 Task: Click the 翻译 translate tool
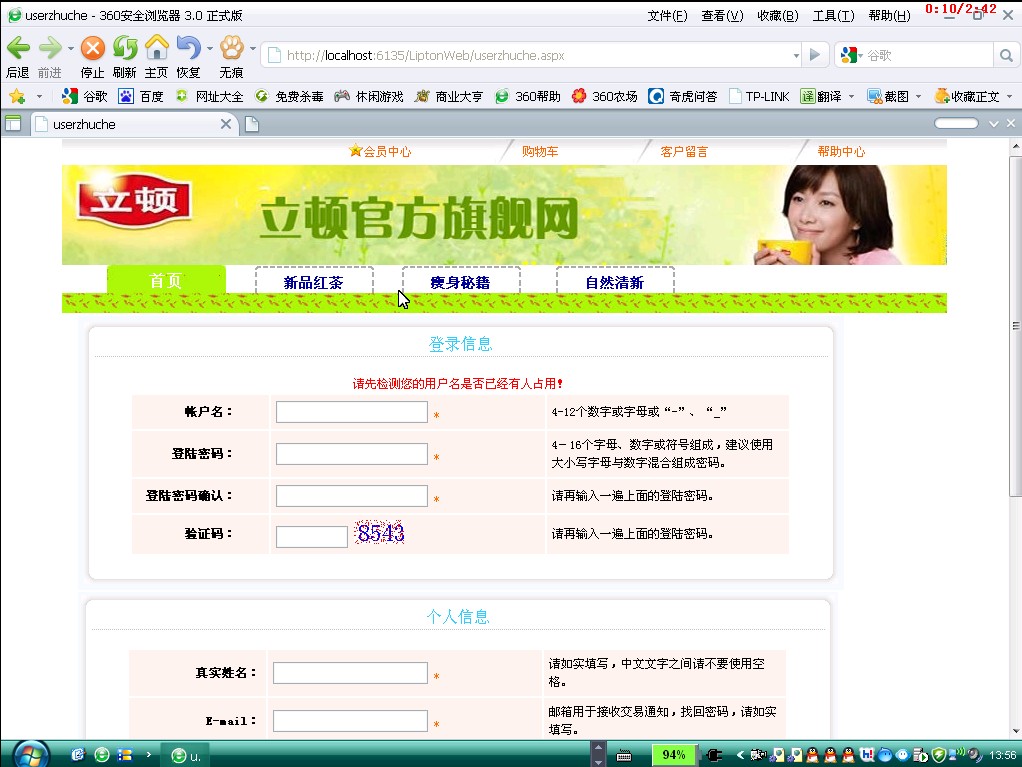[821, 97]
